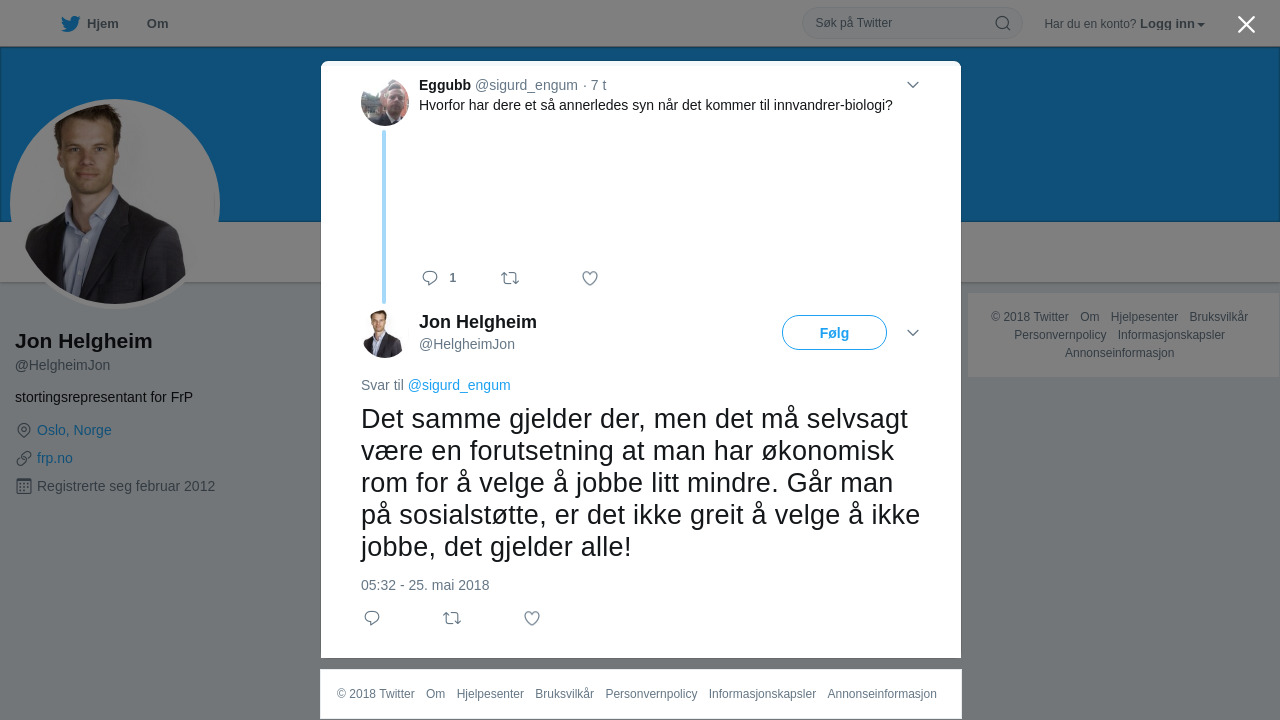Expand options for Eggubb's tweet
Viewport: 1280px width, 720px height.
pyautogui.click(x=913, y=85)
